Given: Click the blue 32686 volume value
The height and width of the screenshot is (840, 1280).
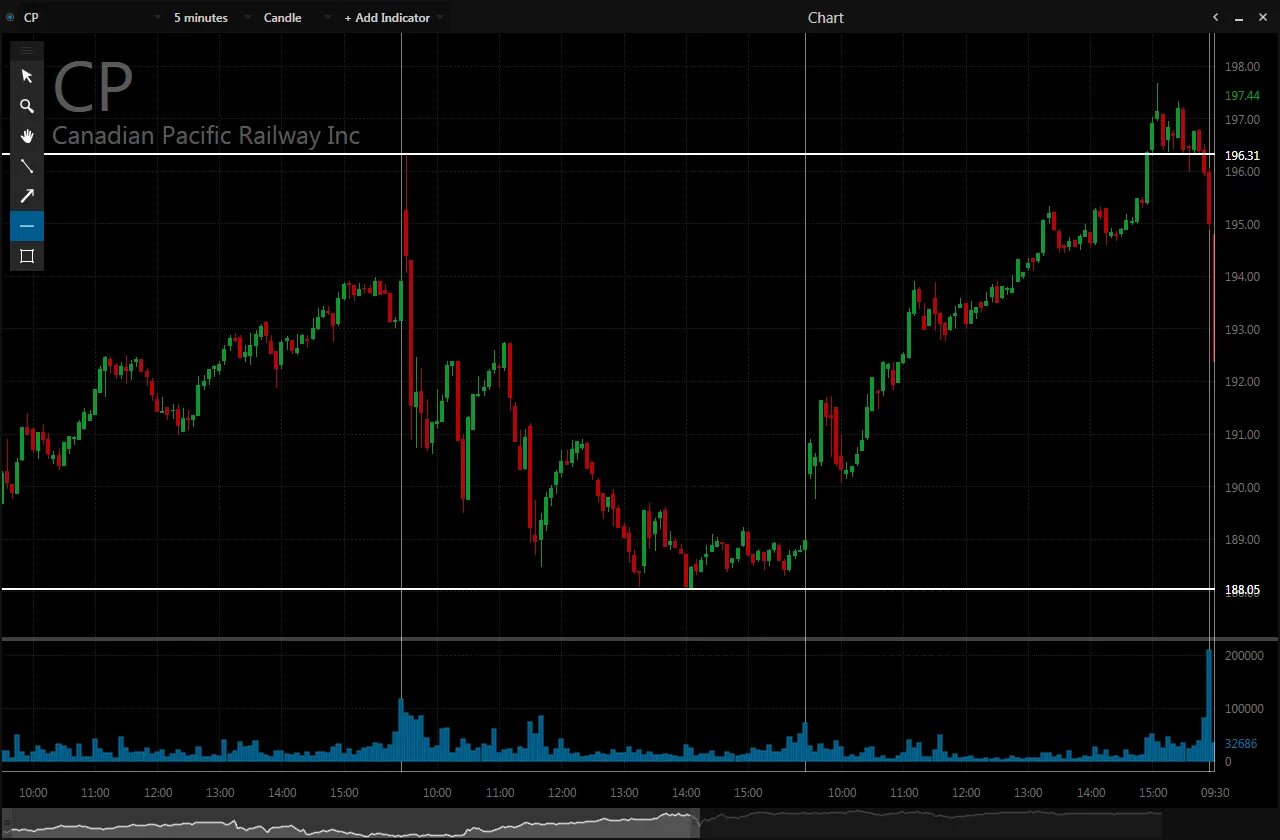Looking at the screenshot, I should pos(1241,744).
